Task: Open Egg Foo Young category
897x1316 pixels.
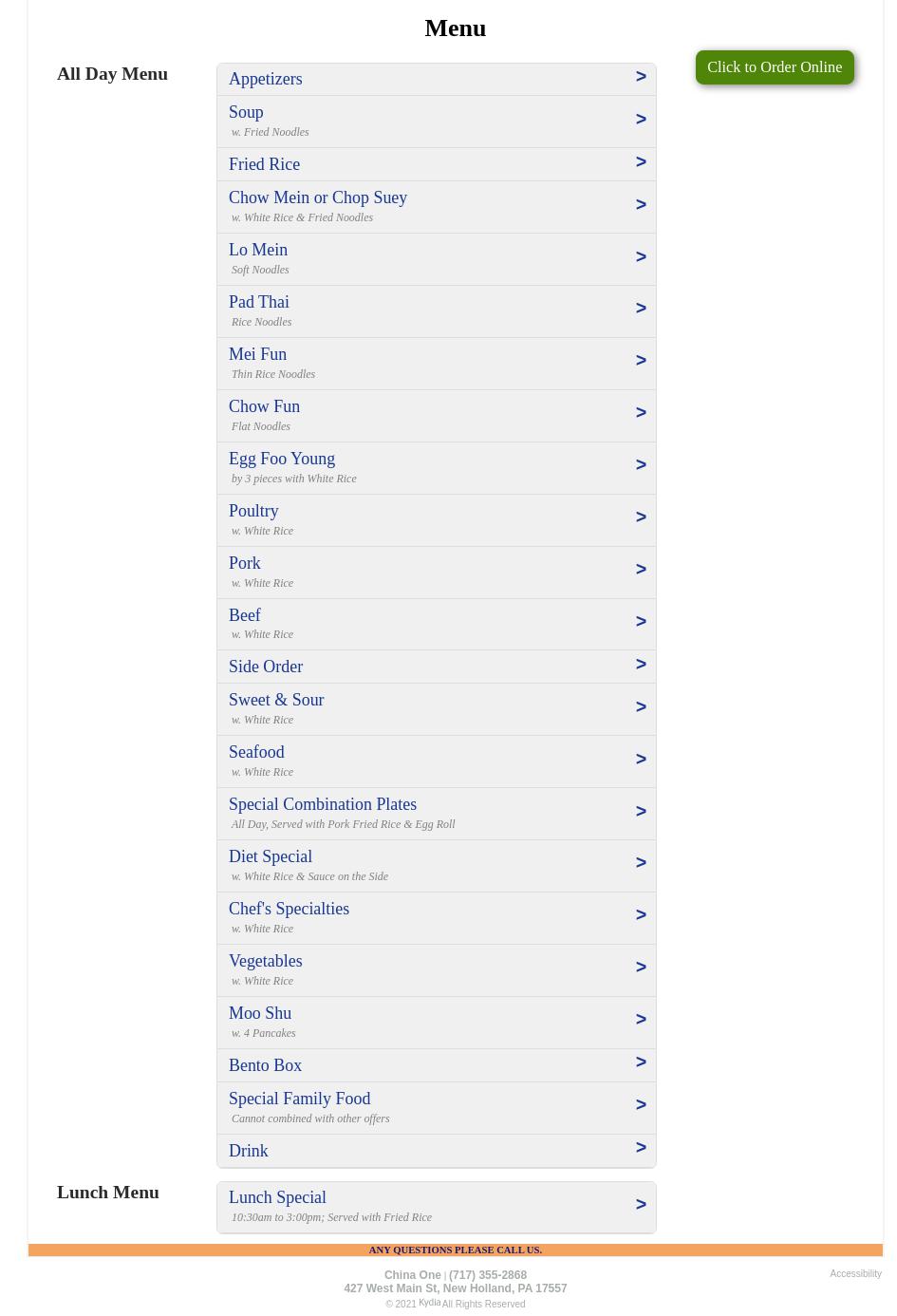Action: [282, 459]
